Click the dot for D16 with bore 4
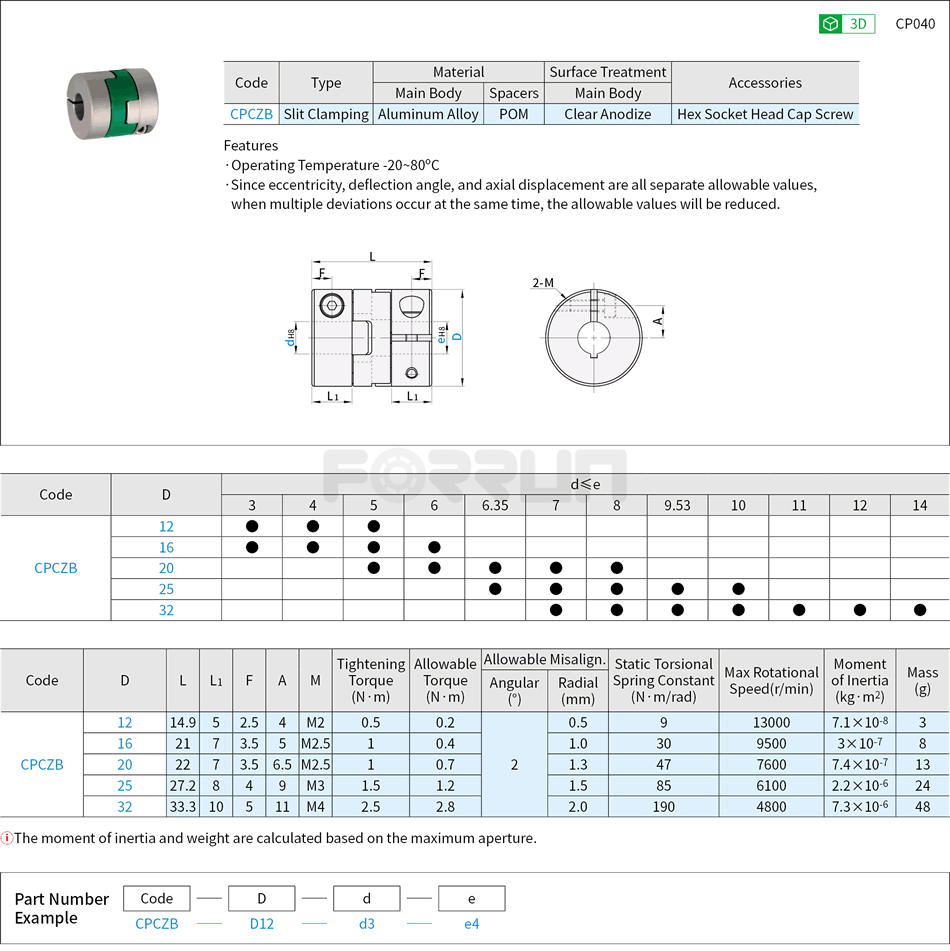 [313, 548]
